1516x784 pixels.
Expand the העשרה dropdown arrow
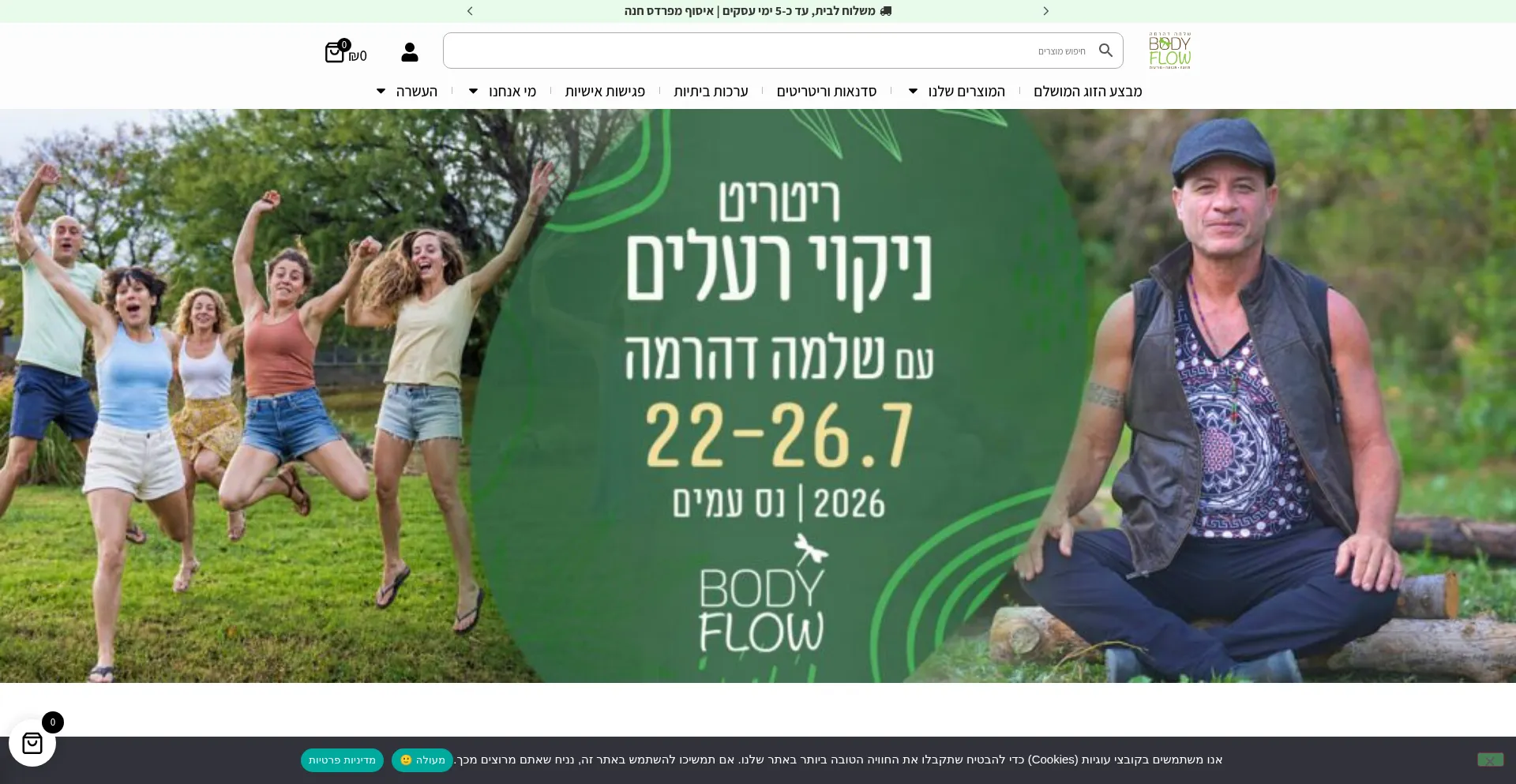(x=381, y=92)
